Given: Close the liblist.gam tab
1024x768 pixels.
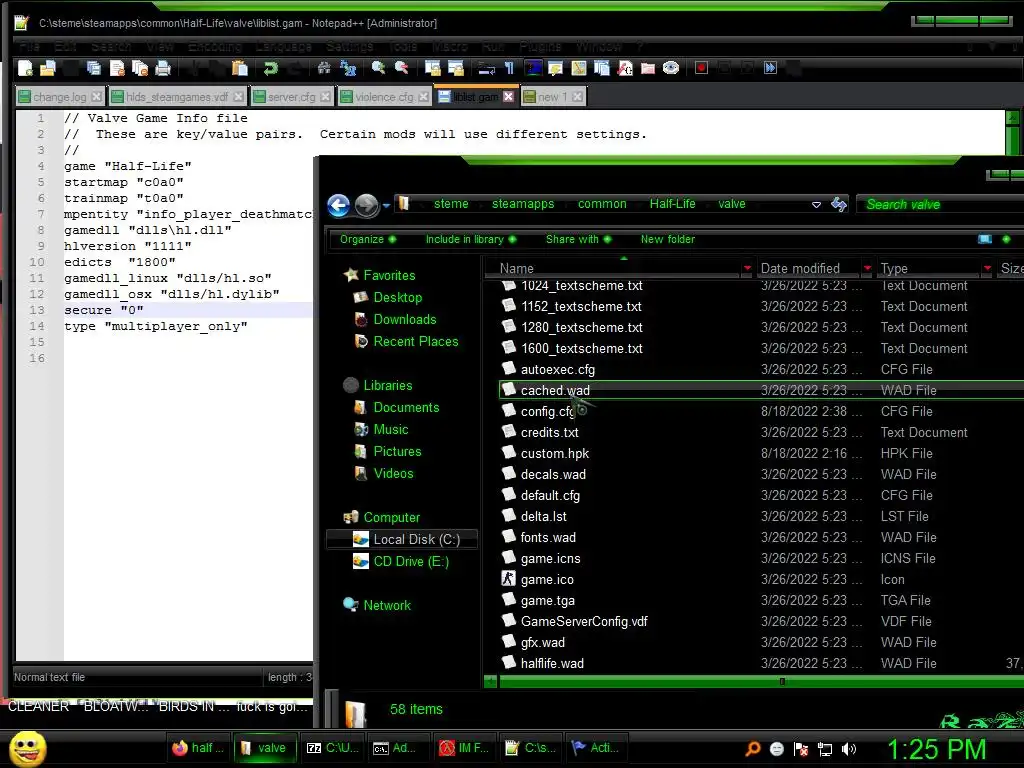Looking at the screenshot, I should coord(509,97).
